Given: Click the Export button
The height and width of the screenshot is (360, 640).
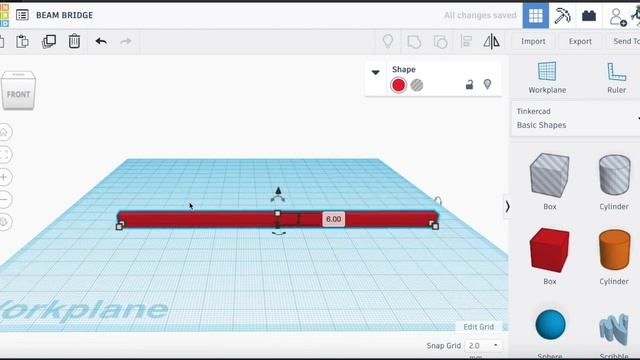Looking at the screenshot, I should 580,41.
